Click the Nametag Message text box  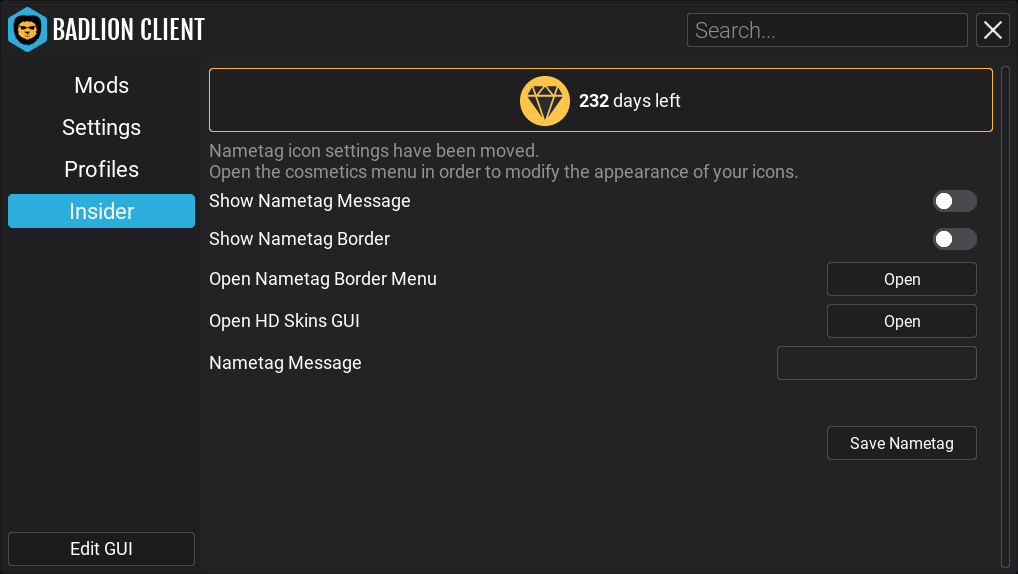pyautogui.click(x=876, y=363)
